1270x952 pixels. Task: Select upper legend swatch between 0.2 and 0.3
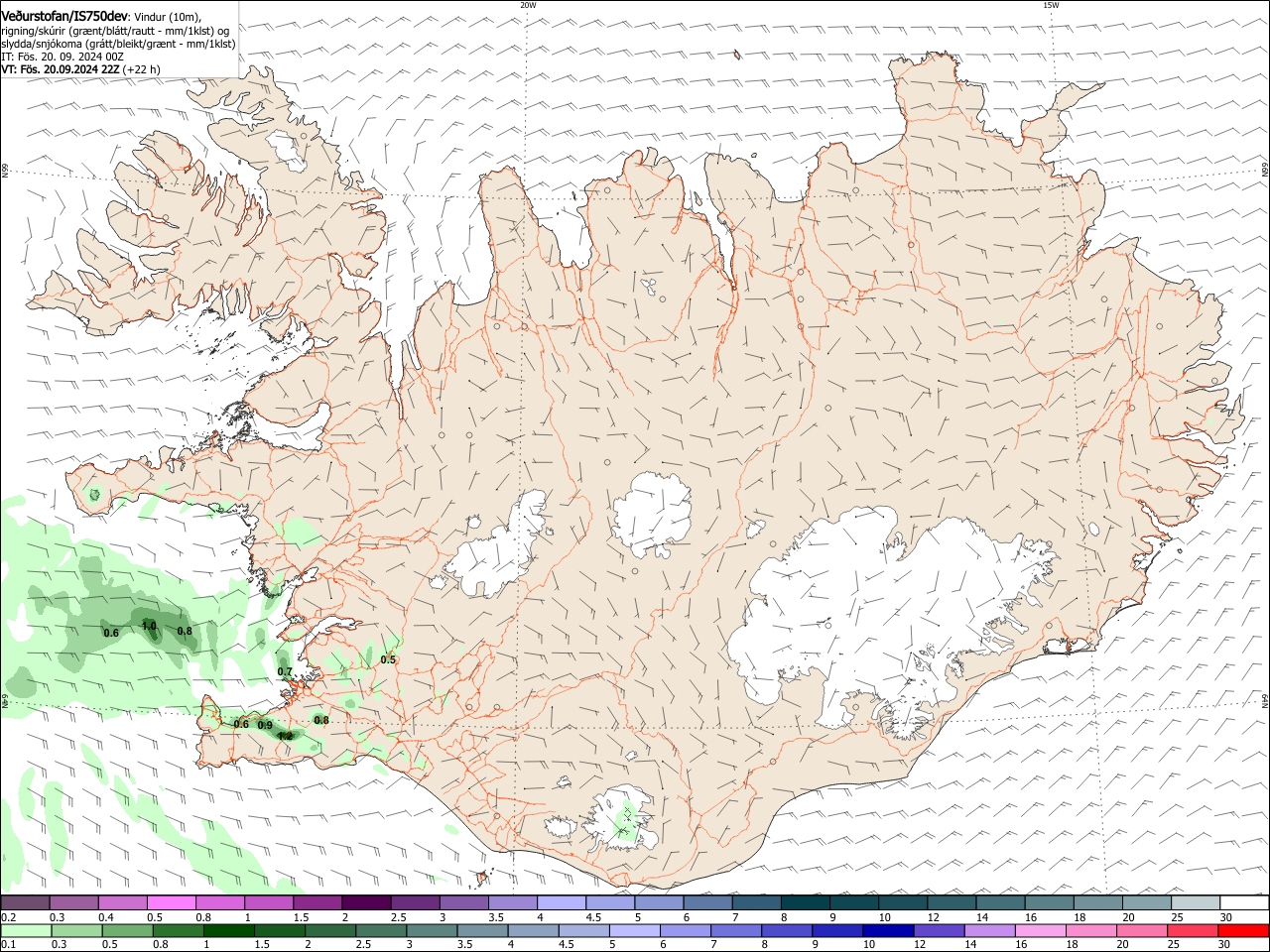(25, 902)
